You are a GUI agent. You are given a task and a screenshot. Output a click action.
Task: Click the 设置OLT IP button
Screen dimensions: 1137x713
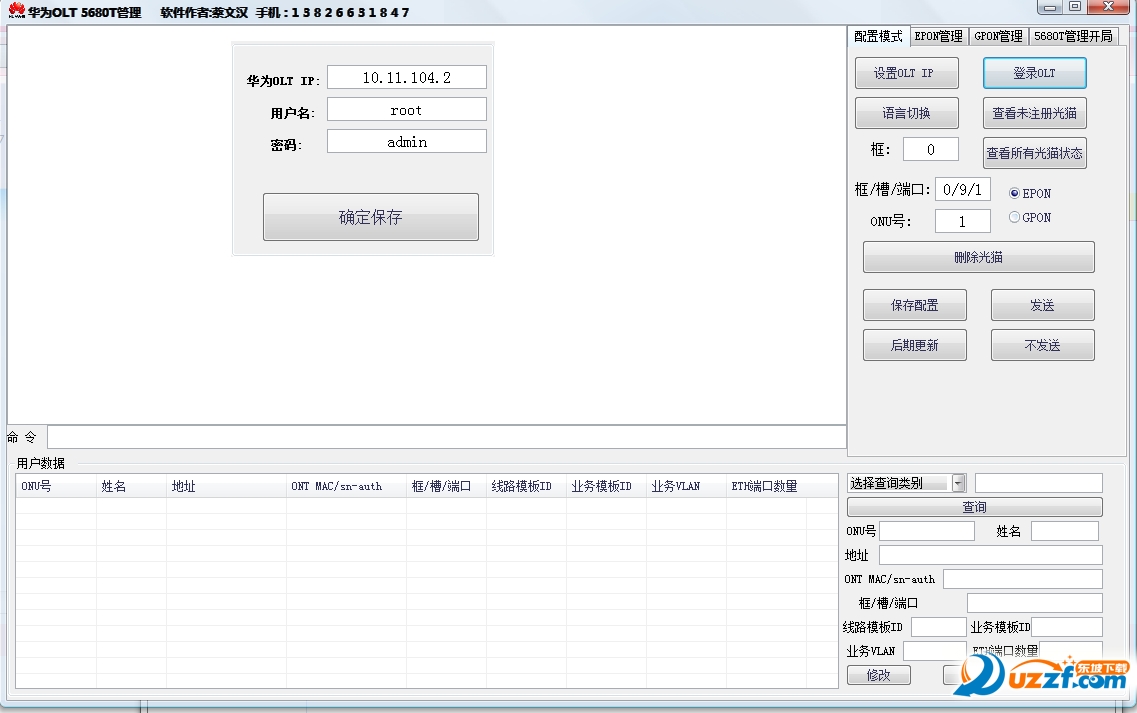(906, 73)
